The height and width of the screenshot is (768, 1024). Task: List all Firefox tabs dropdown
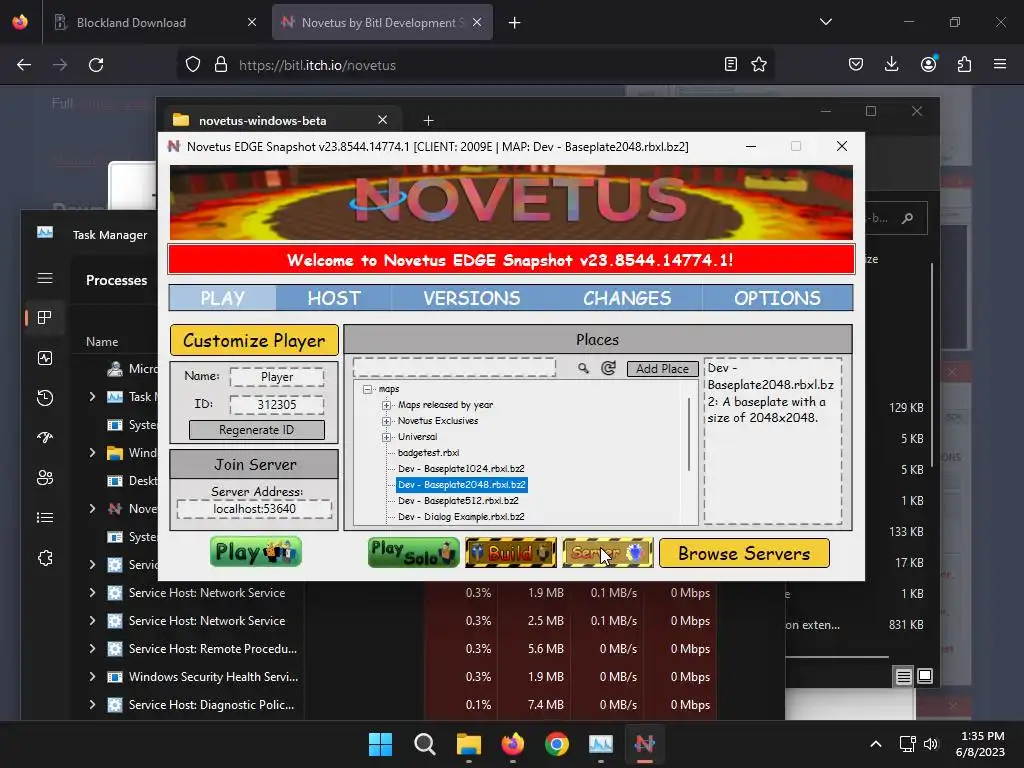pyautogui.click(x=825, y=22)
